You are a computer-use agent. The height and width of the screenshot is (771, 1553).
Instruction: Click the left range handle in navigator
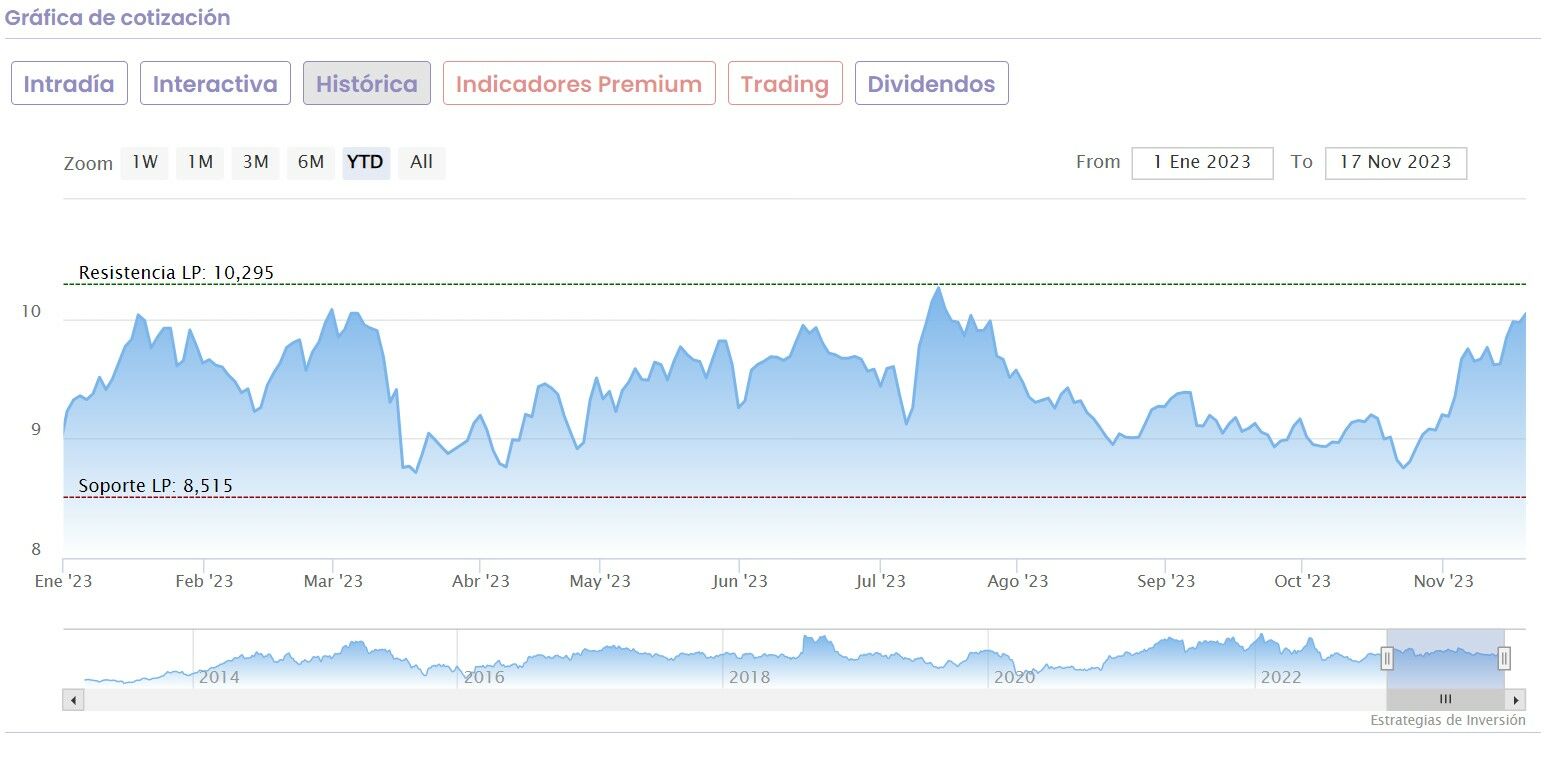[1387, 658]
